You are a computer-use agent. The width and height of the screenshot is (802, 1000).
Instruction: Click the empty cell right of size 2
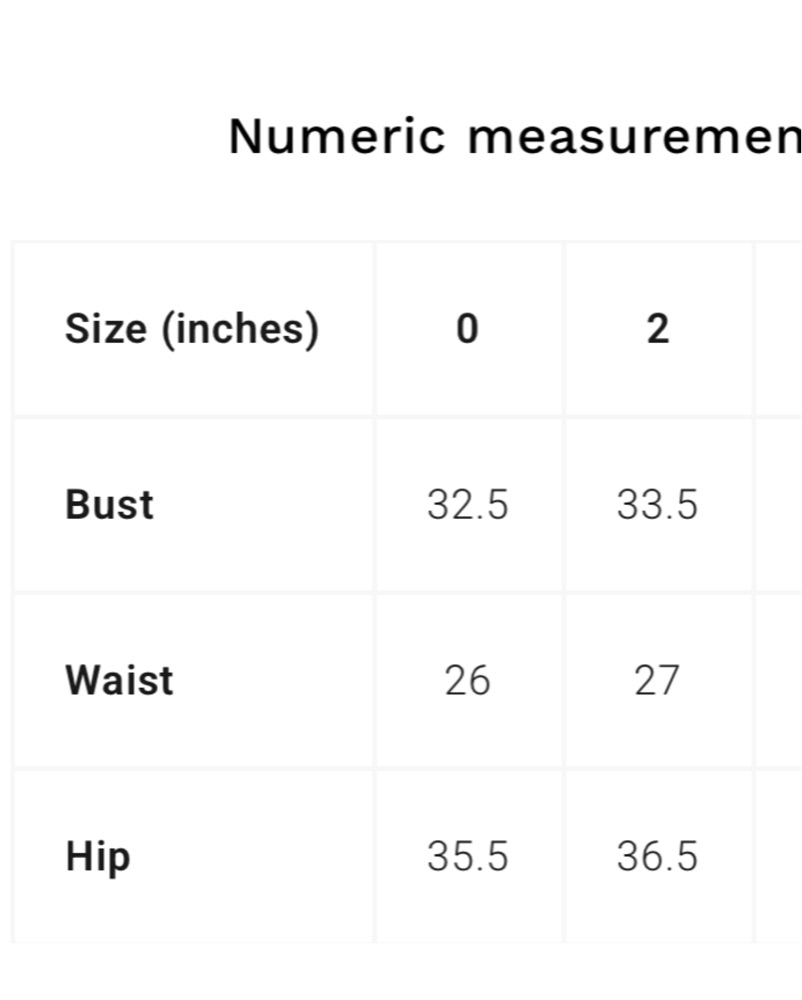pos(778,329)
